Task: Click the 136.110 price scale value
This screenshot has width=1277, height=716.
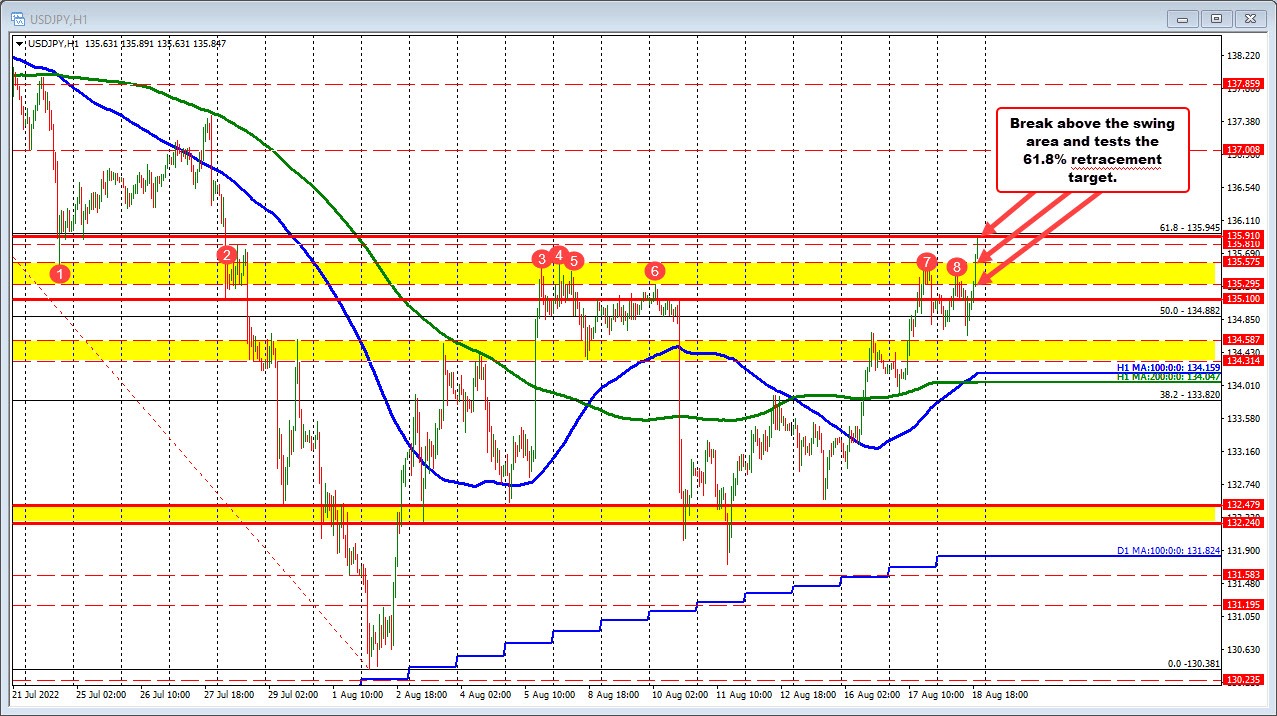Action: 1245,220
